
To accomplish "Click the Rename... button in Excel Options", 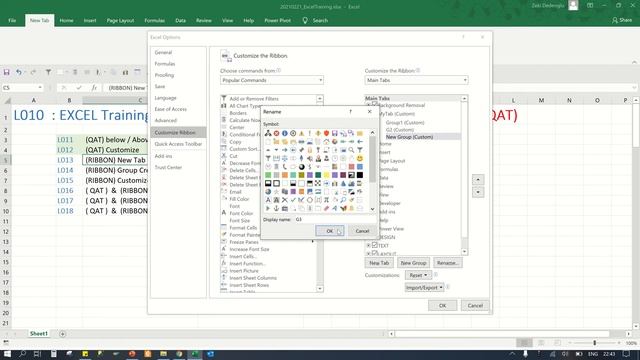I will tap(447, 263).
